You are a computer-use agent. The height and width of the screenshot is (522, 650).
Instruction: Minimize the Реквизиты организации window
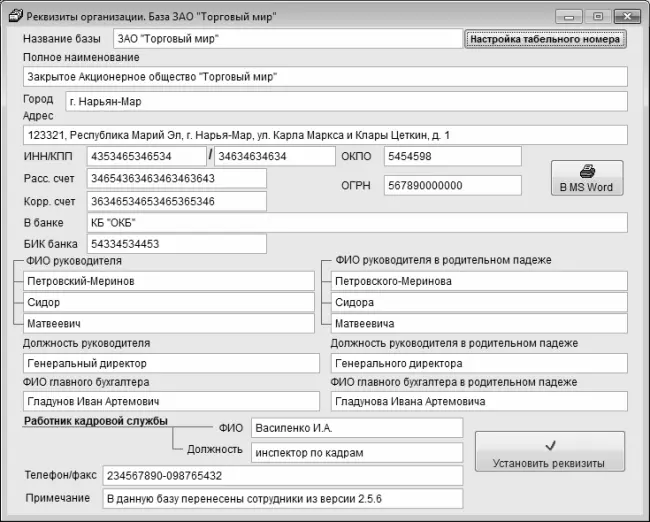click(569, 17)
